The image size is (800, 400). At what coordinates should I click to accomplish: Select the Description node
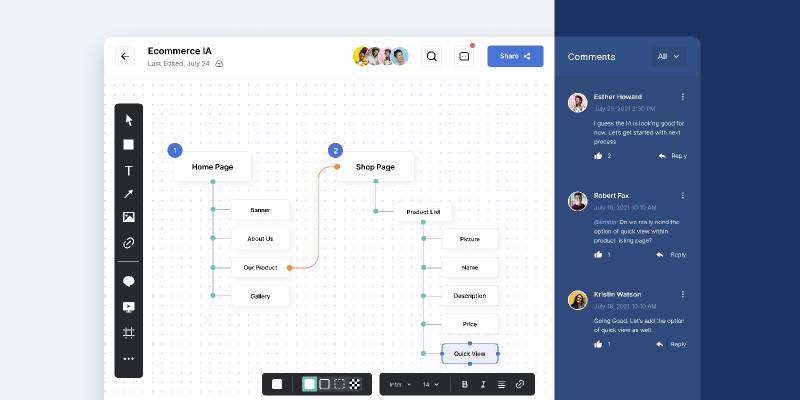pos(470,296)
